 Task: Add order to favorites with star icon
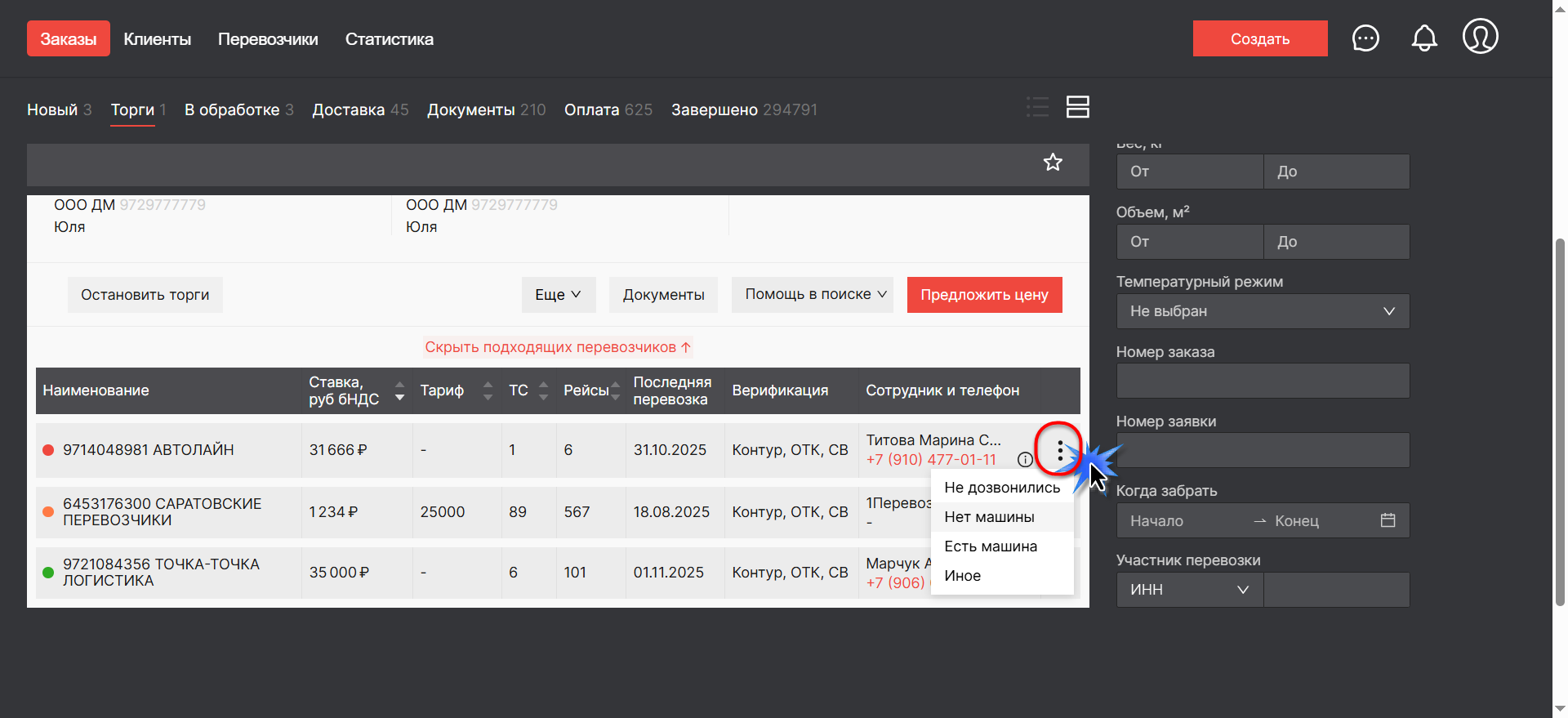[x=1053, y=163]
